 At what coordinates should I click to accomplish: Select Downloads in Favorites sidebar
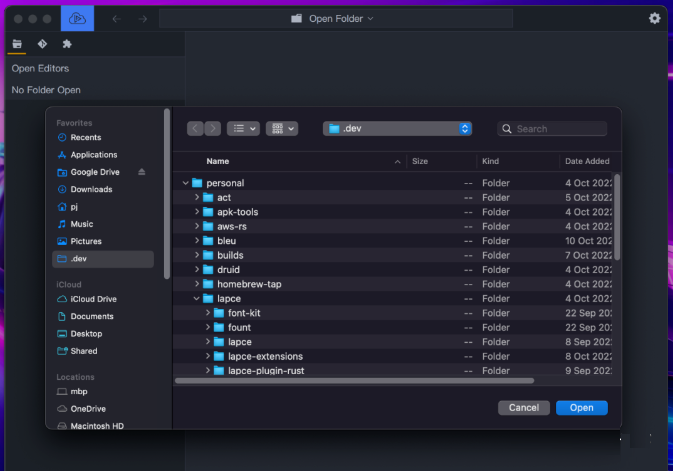[x=91, y=189]
